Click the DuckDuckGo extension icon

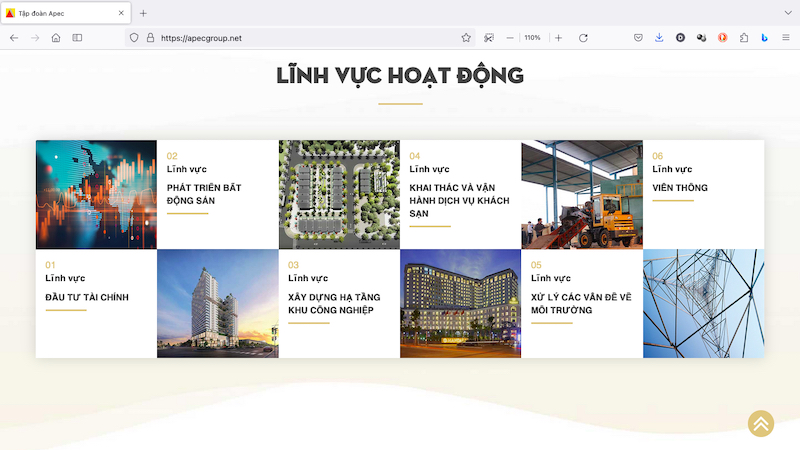723,38
